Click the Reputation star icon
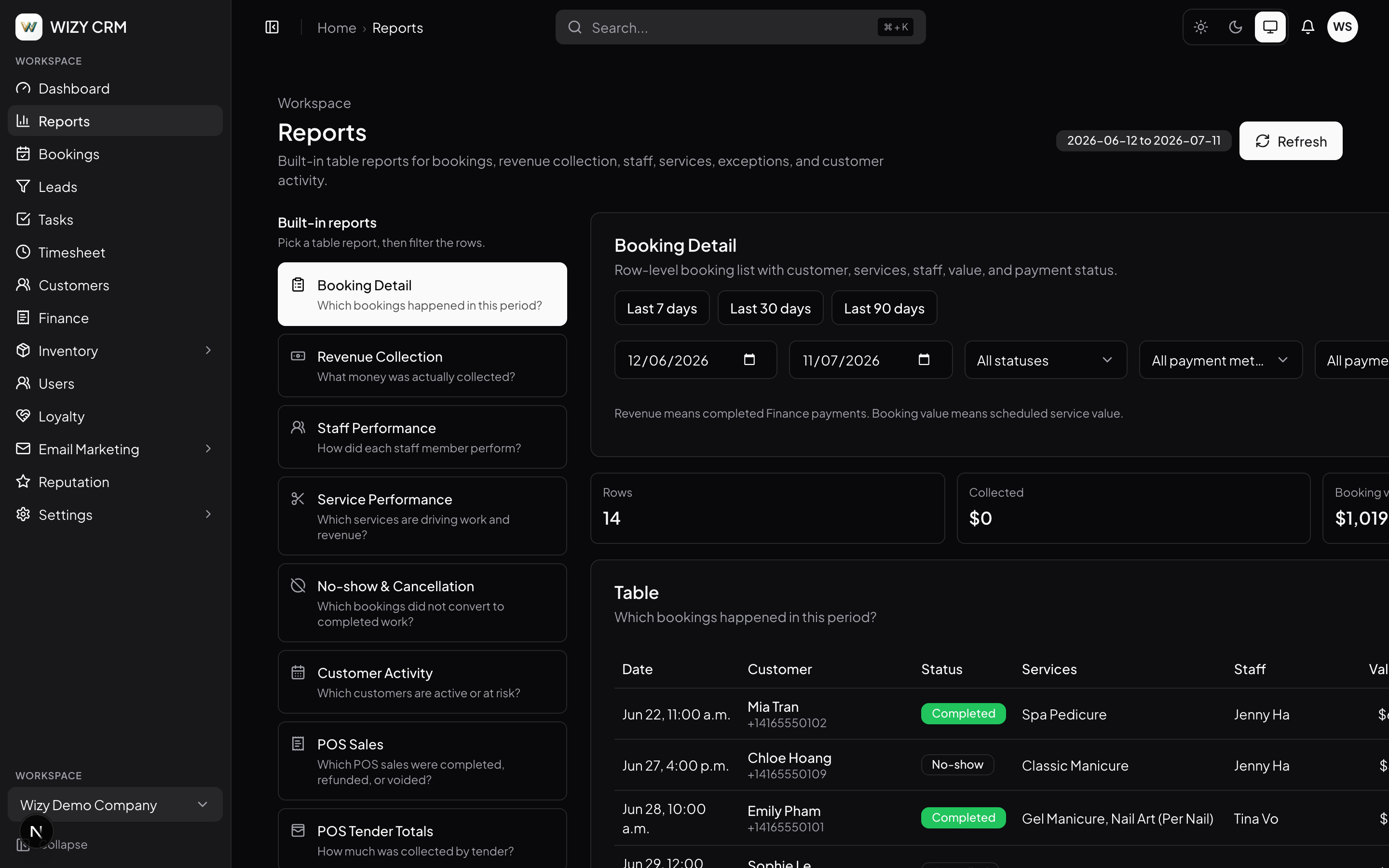This screenshot has width=1389, height=868. point(23,481)
